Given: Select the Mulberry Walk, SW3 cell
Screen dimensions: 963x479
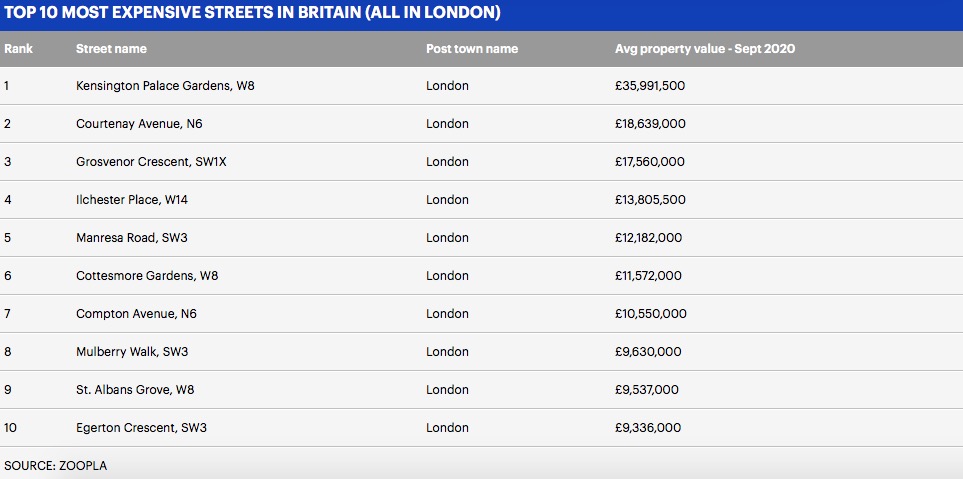Looking at the screenshot, I should pos(132,352).
